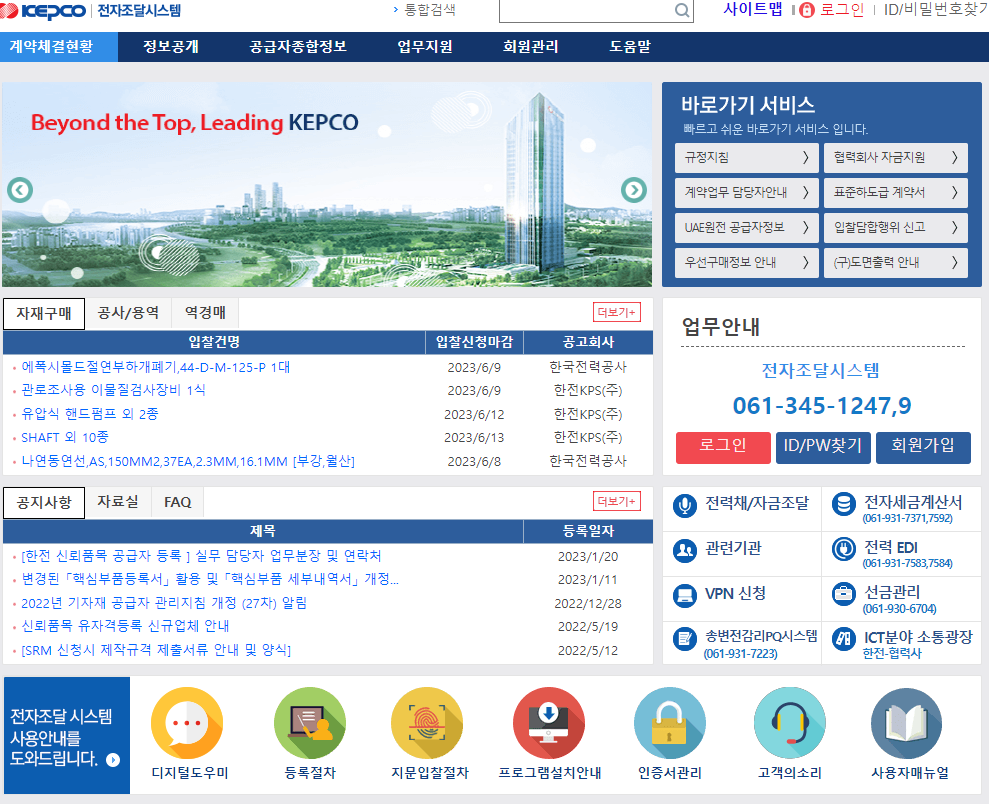Screen dimensions: 989x804
Task: Open ID/비밀번호찾기 header link
Action: (935, 9)
